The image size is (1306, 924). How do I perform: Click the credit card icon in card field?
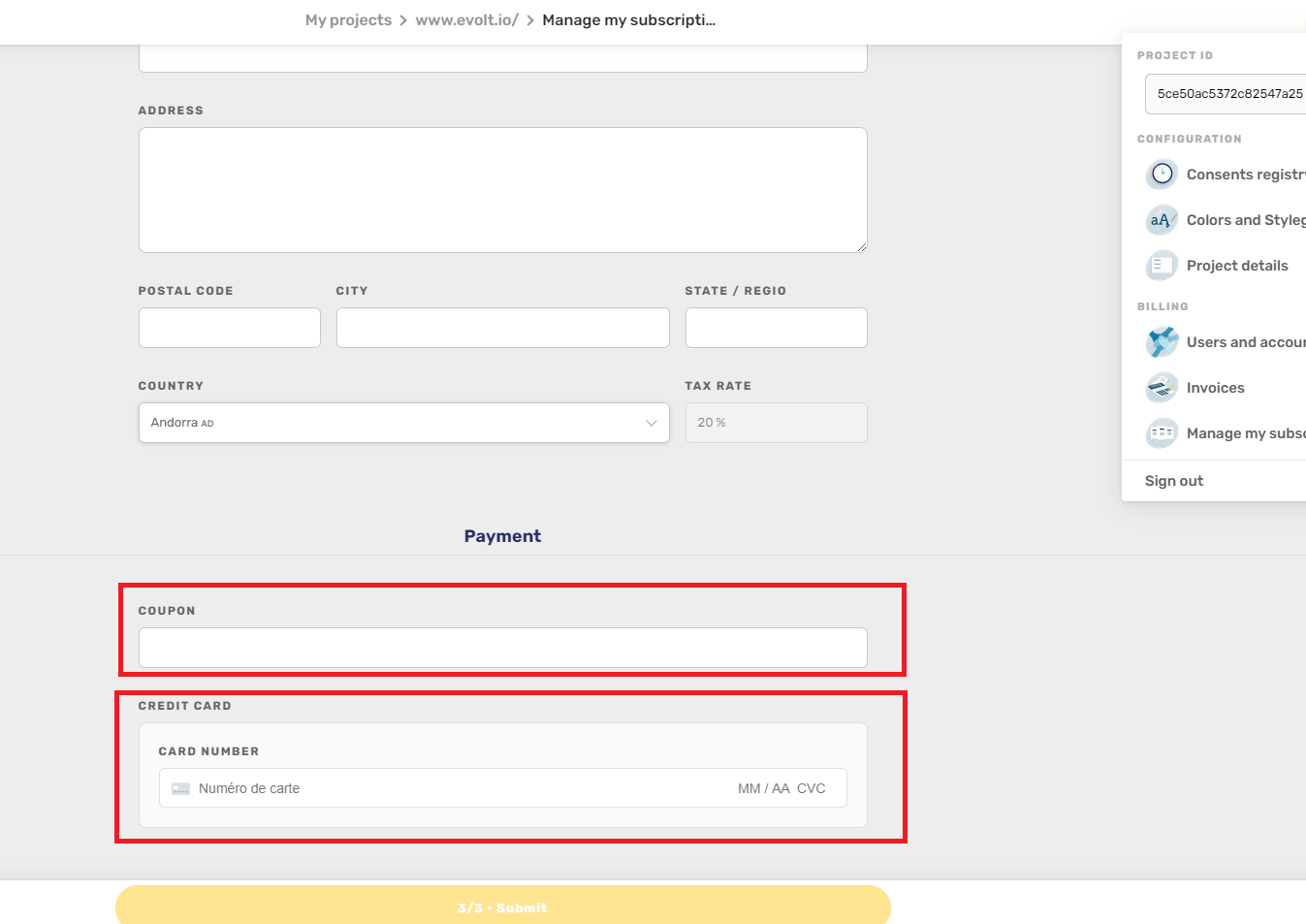[180, 789]
